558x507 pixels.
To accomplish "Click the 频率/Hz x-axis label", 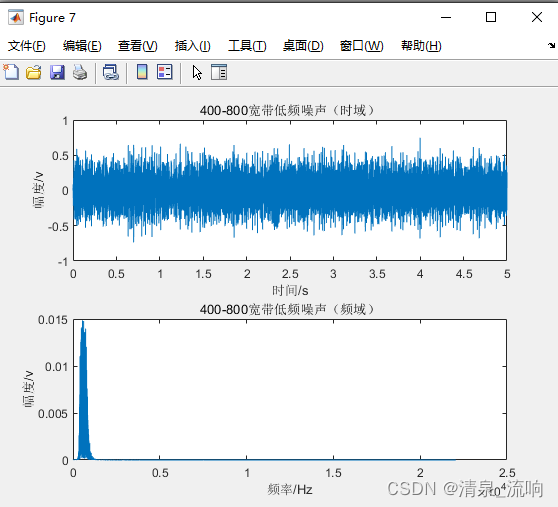I will (x=290, y=490).
